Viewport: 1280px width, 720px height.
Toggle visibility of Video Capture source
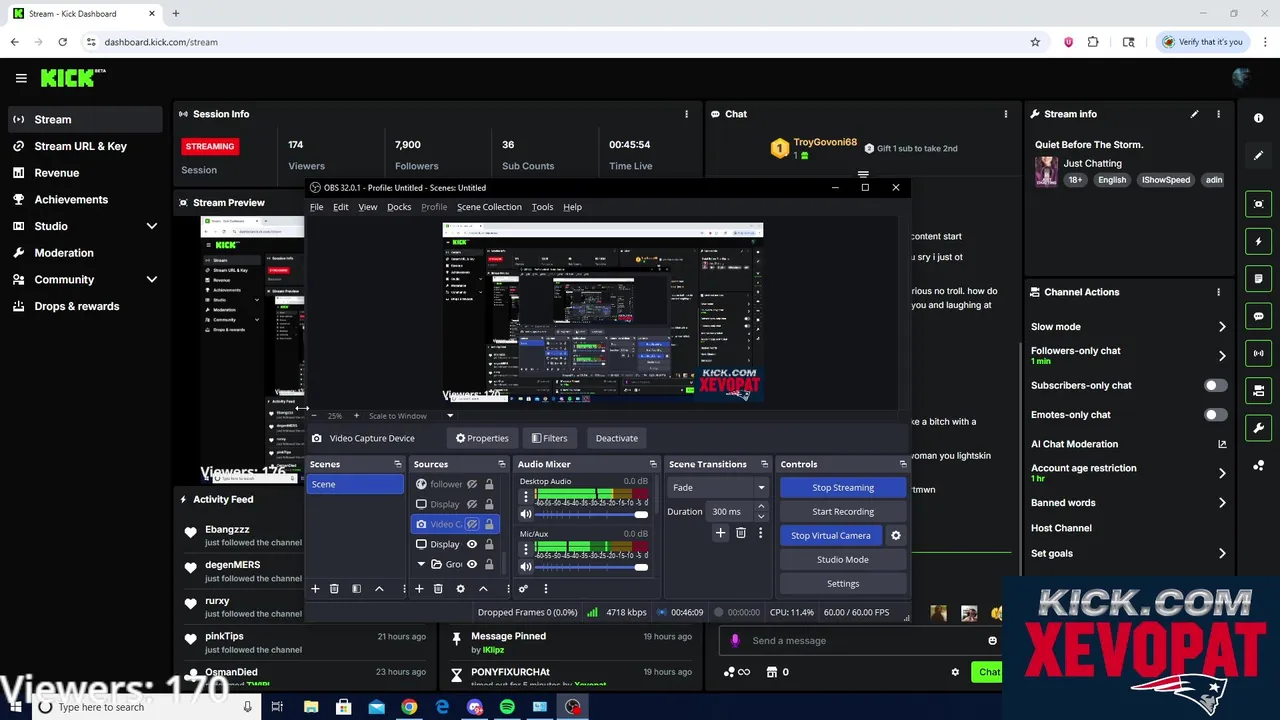coord(472,524)
